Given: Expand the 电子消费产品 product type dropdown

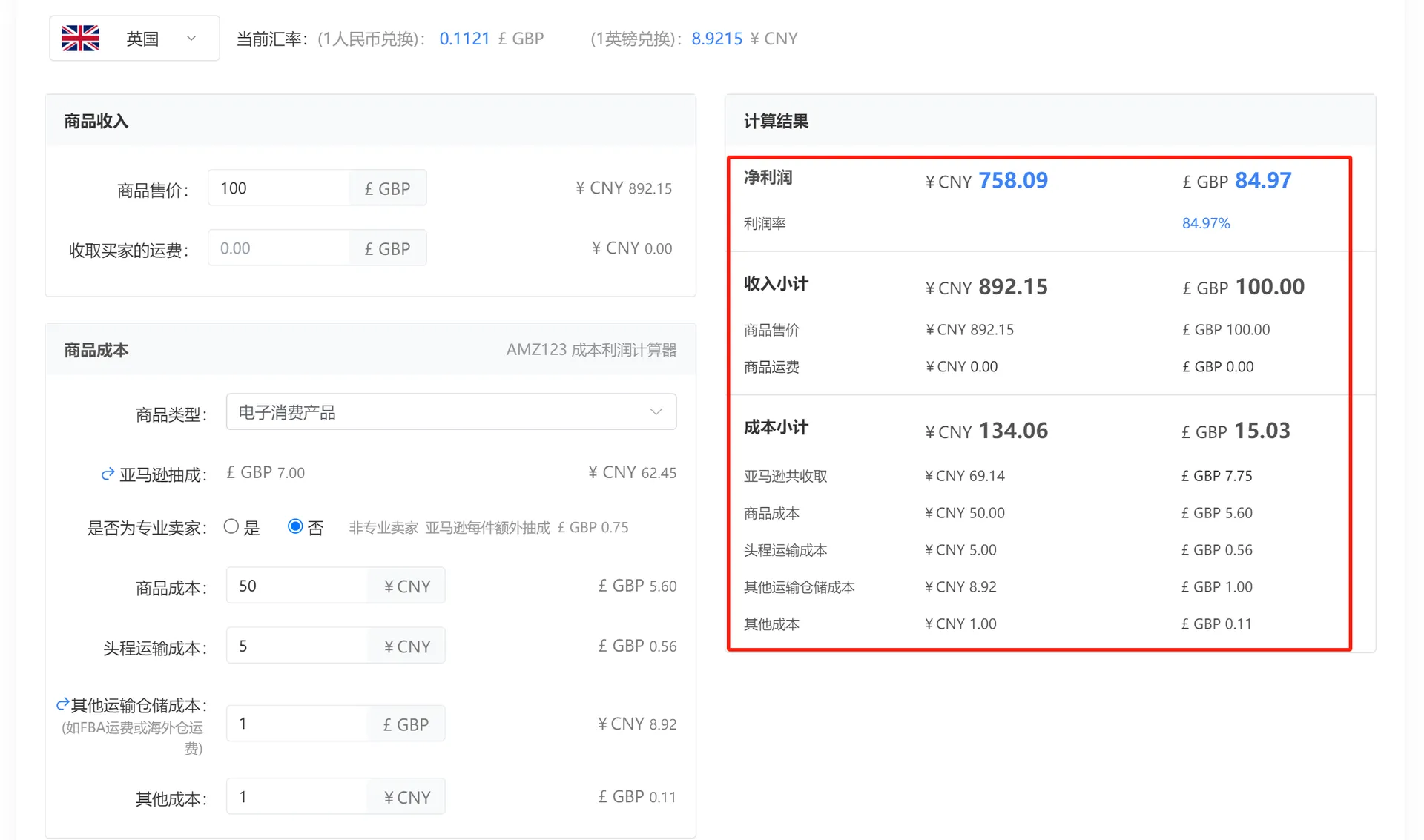Looking at the screenshot, I should pyautogui.click(x=451, y=411).
